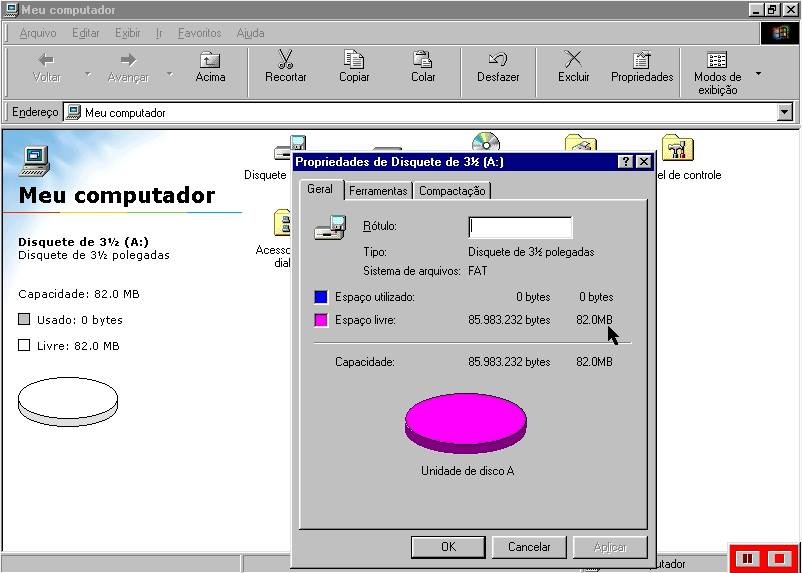This screenshot has width=802, height=573.
Task: Click the Disquete de 3½ (A:) sidebar heading
Action: coord(83,242)
